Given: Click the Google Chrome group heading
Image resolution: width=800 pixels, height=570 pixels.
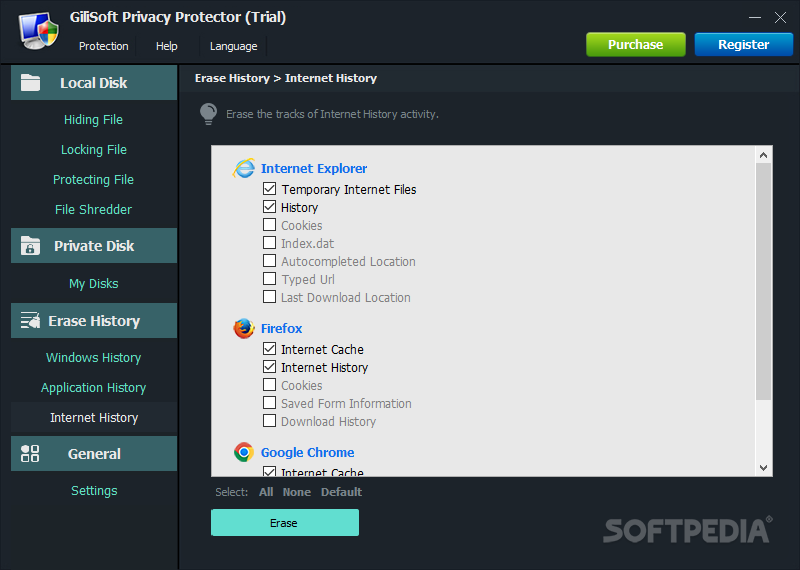Looking at the screenshot, I should [307, 452].
